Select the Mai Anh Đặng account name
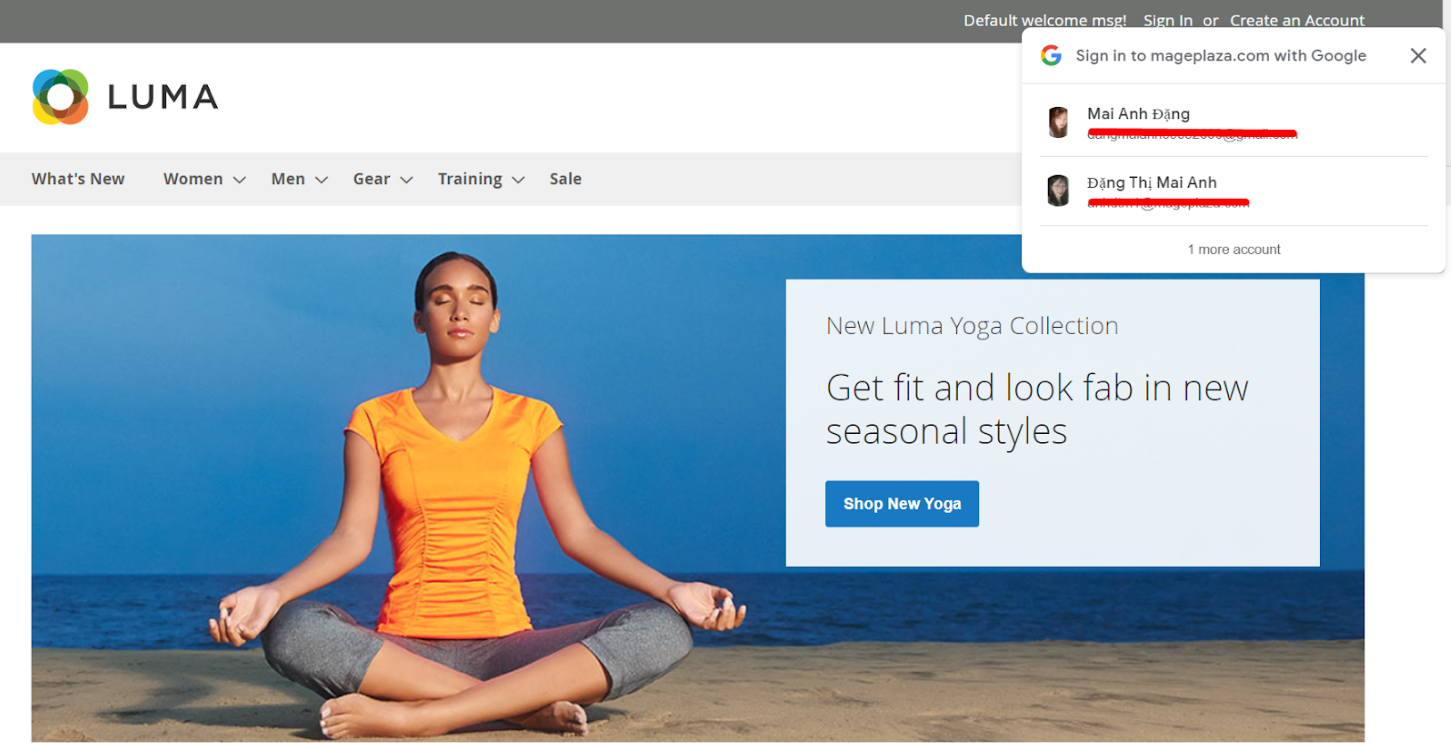This screenshot has height=743, width=1451. point(1138,114)
